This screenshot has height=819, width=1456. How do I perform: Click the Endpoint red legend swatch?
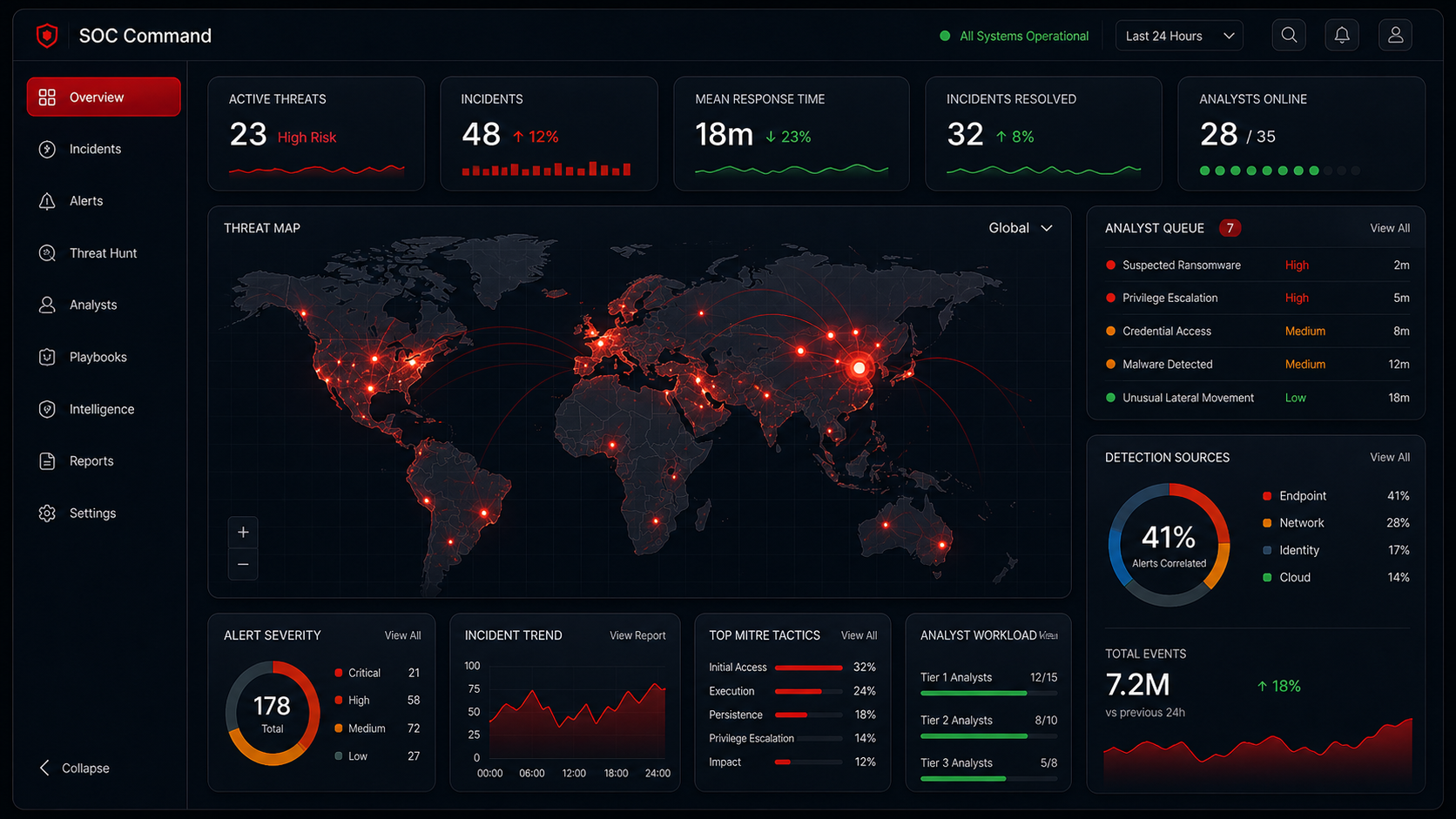(x=1267, y=496)
